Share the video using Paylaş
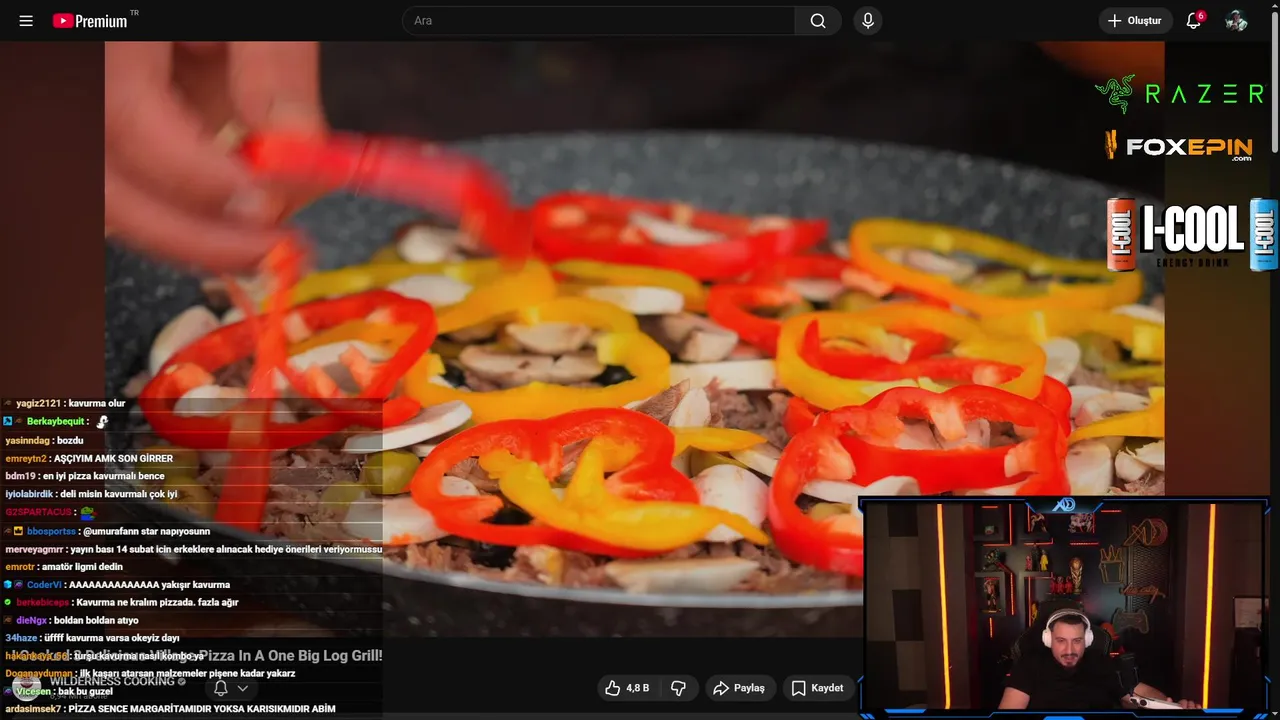 tap(739, 688)
